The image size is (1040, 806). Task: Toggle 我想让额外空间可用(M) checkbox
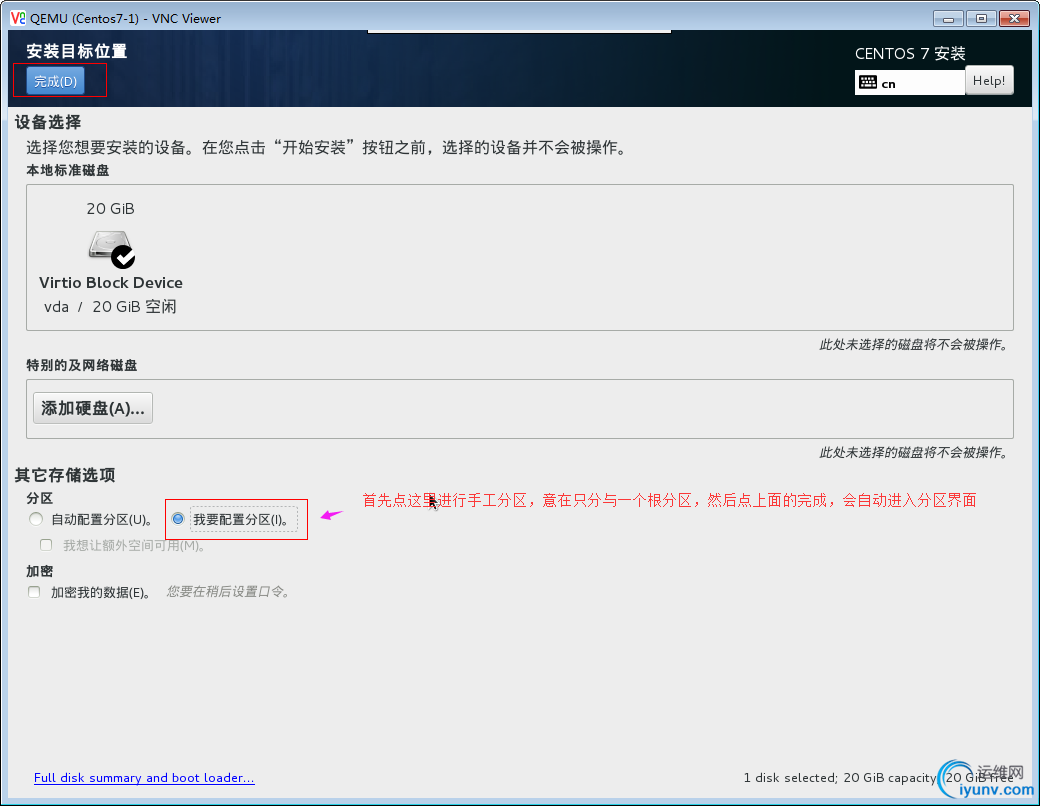coord(46,545)
